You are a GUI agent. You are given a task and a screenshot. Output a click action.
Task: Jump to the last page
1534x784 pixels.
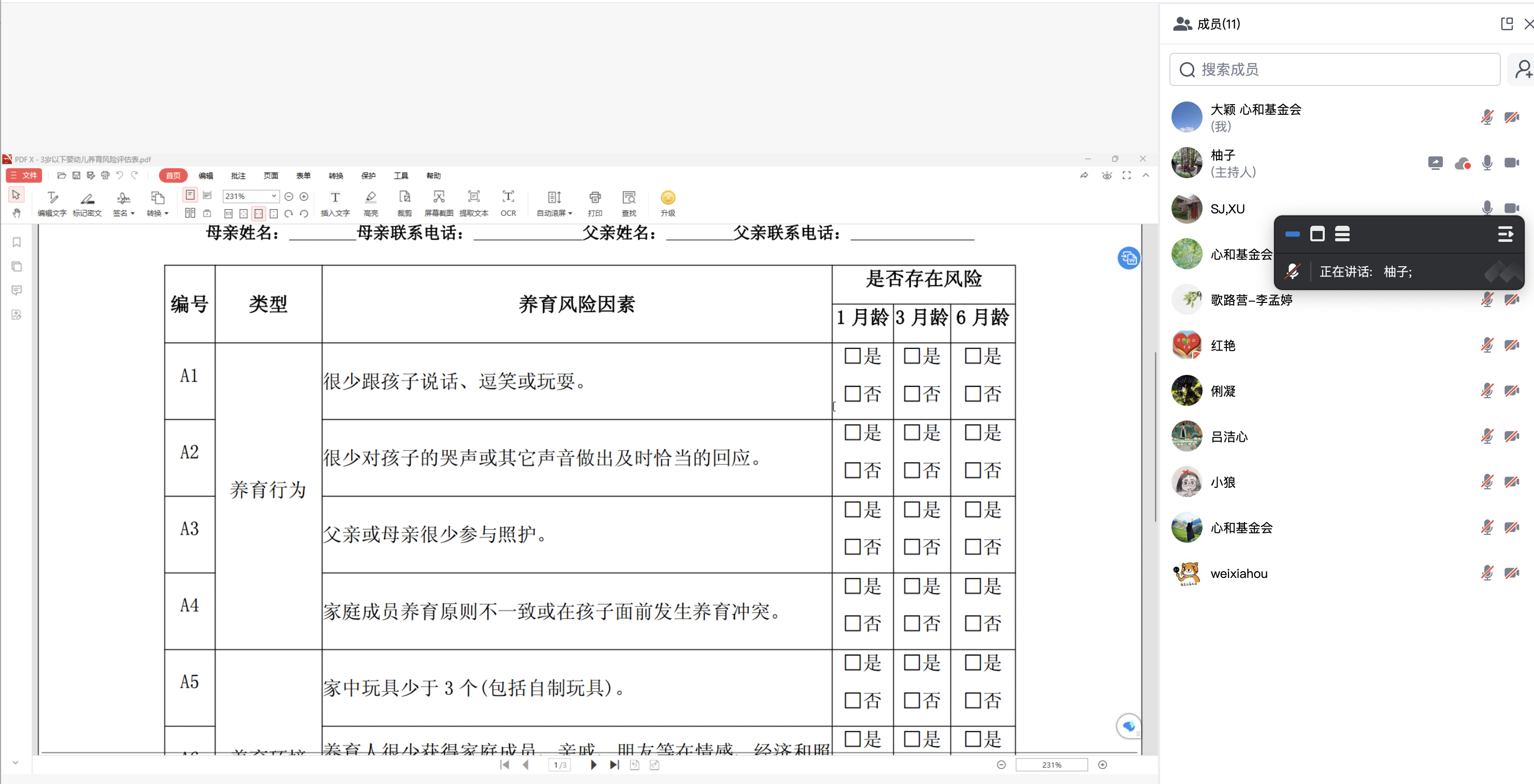pyautogui.click(x=614, y=764)
